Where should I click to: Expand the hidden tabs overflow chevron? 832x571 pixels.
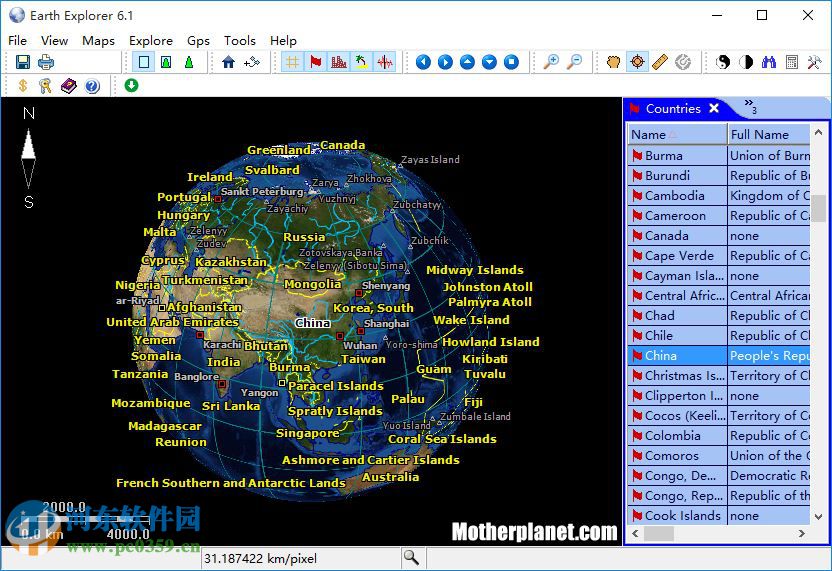[749, 107]
